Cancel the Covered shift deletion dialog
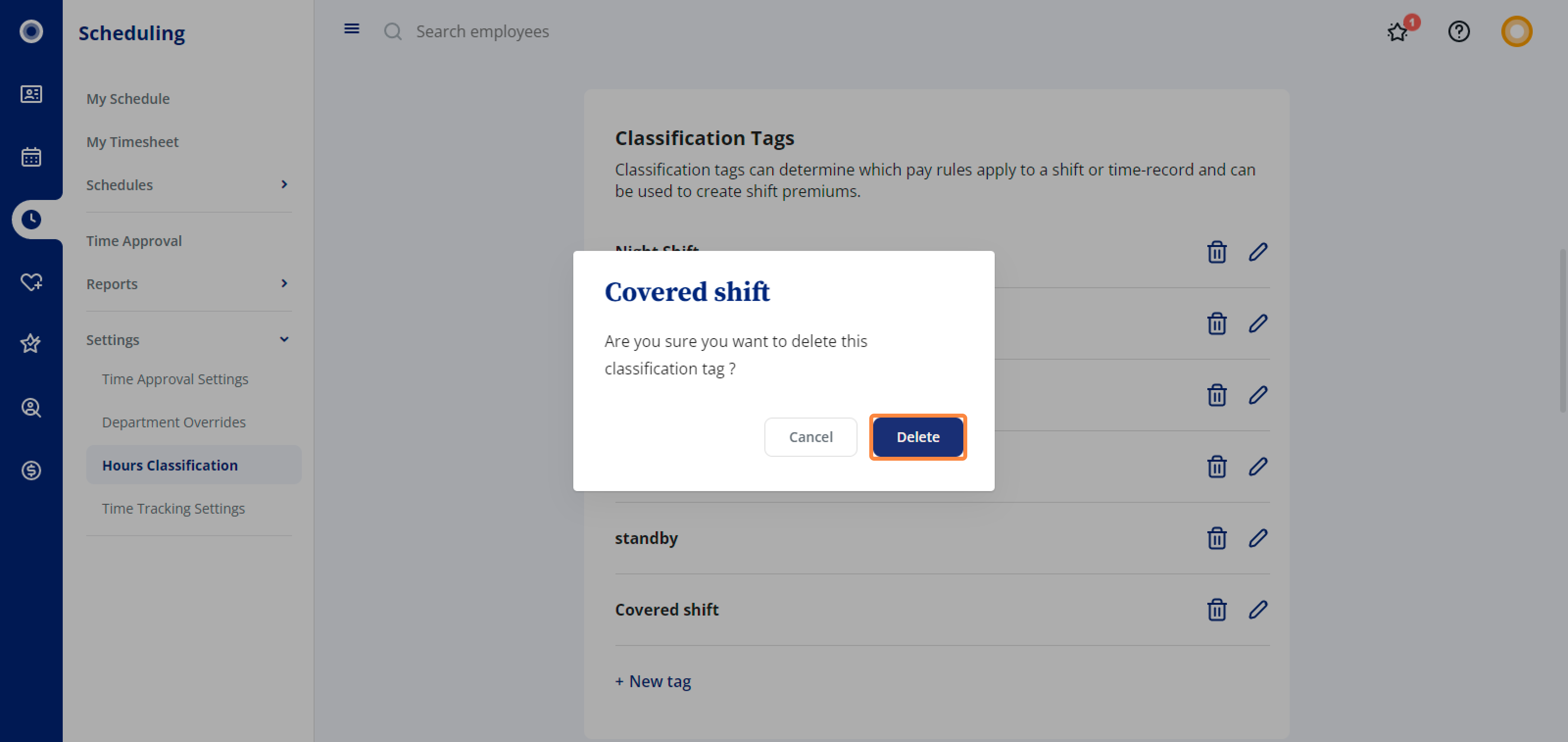 810,437
